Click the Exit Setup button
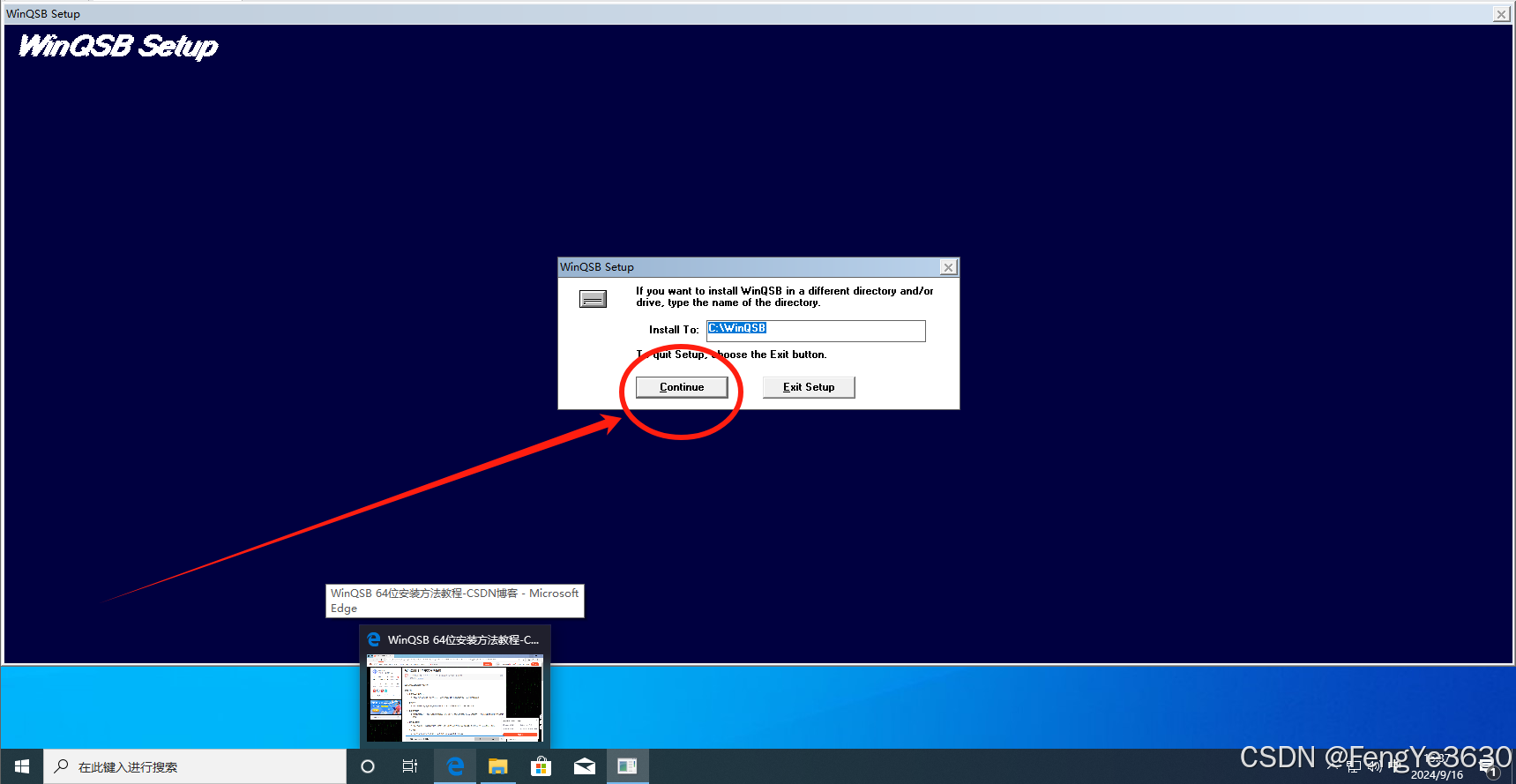Image resolution: width=1516 pixels, height=784 pixels. pyautogui.click(x=809, y=387)
